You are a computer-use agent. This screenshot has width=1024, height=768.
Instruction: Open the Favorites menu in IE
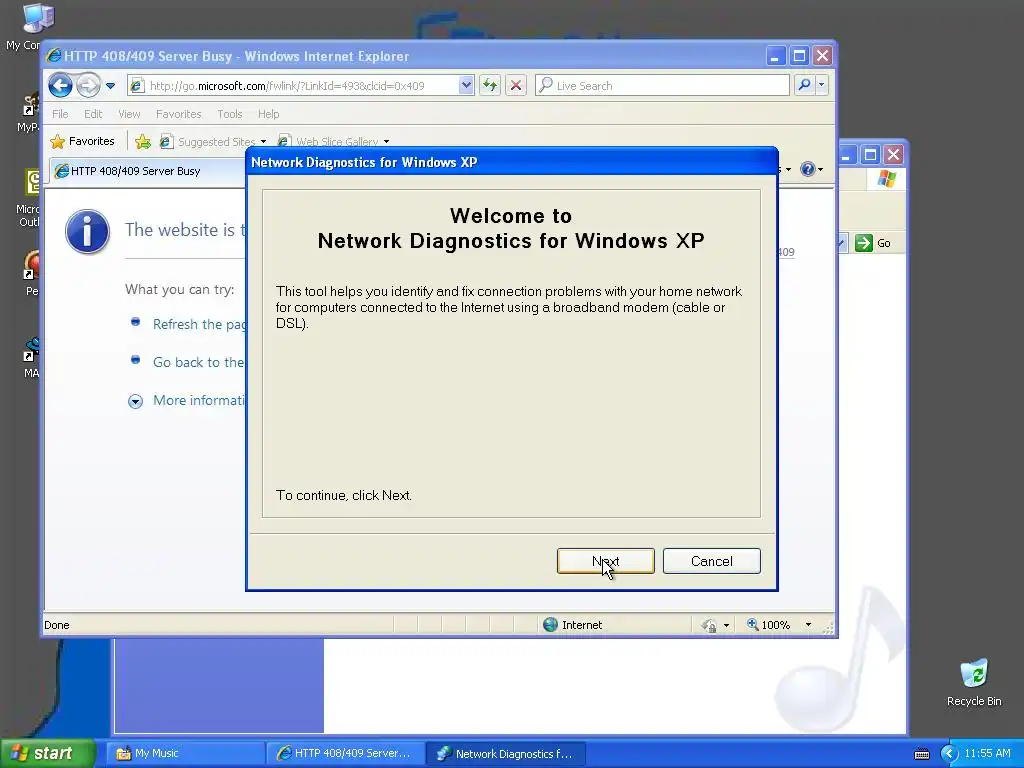[178, 114]
